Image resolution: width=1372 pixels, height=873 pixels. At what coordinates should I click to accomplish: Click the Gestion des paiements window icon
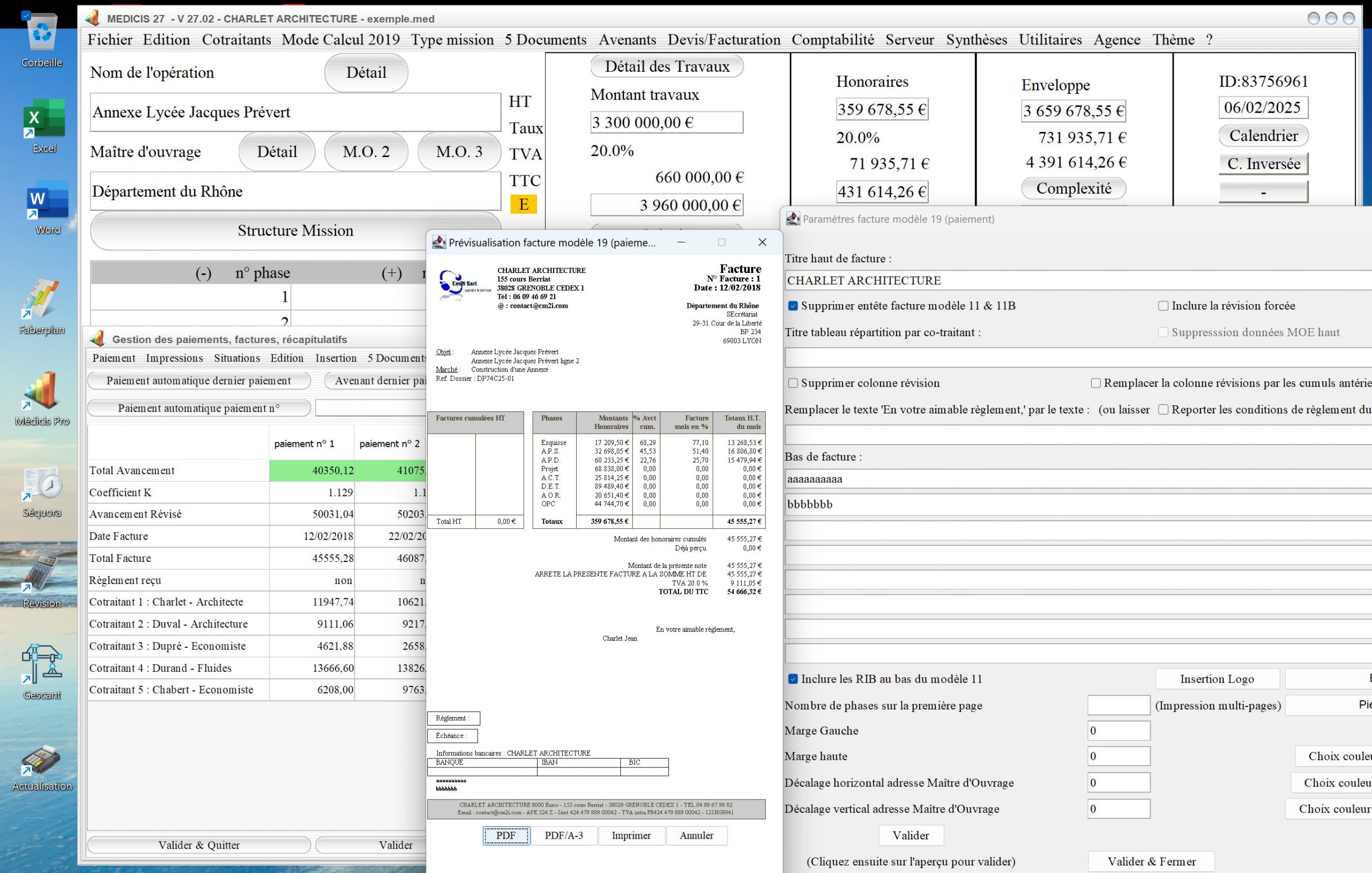pos(98,339)
